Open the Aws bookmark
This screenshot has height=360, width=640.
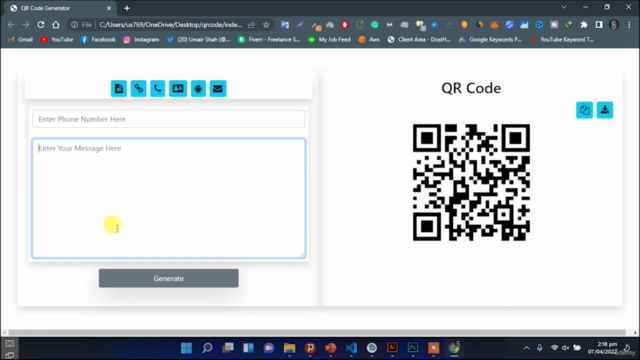click(369, 40)
